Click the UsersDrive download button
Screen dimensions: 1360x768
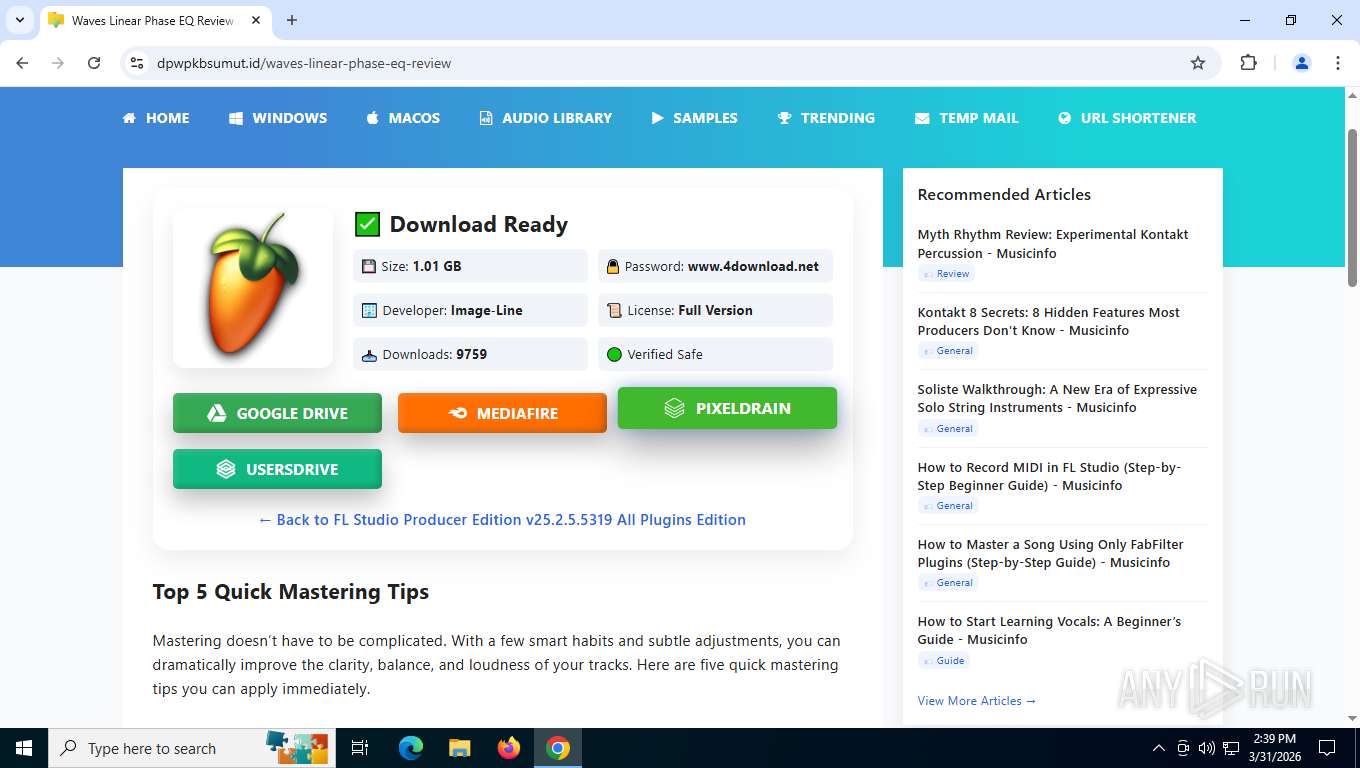pyautogui.click(x=277, y=469)
